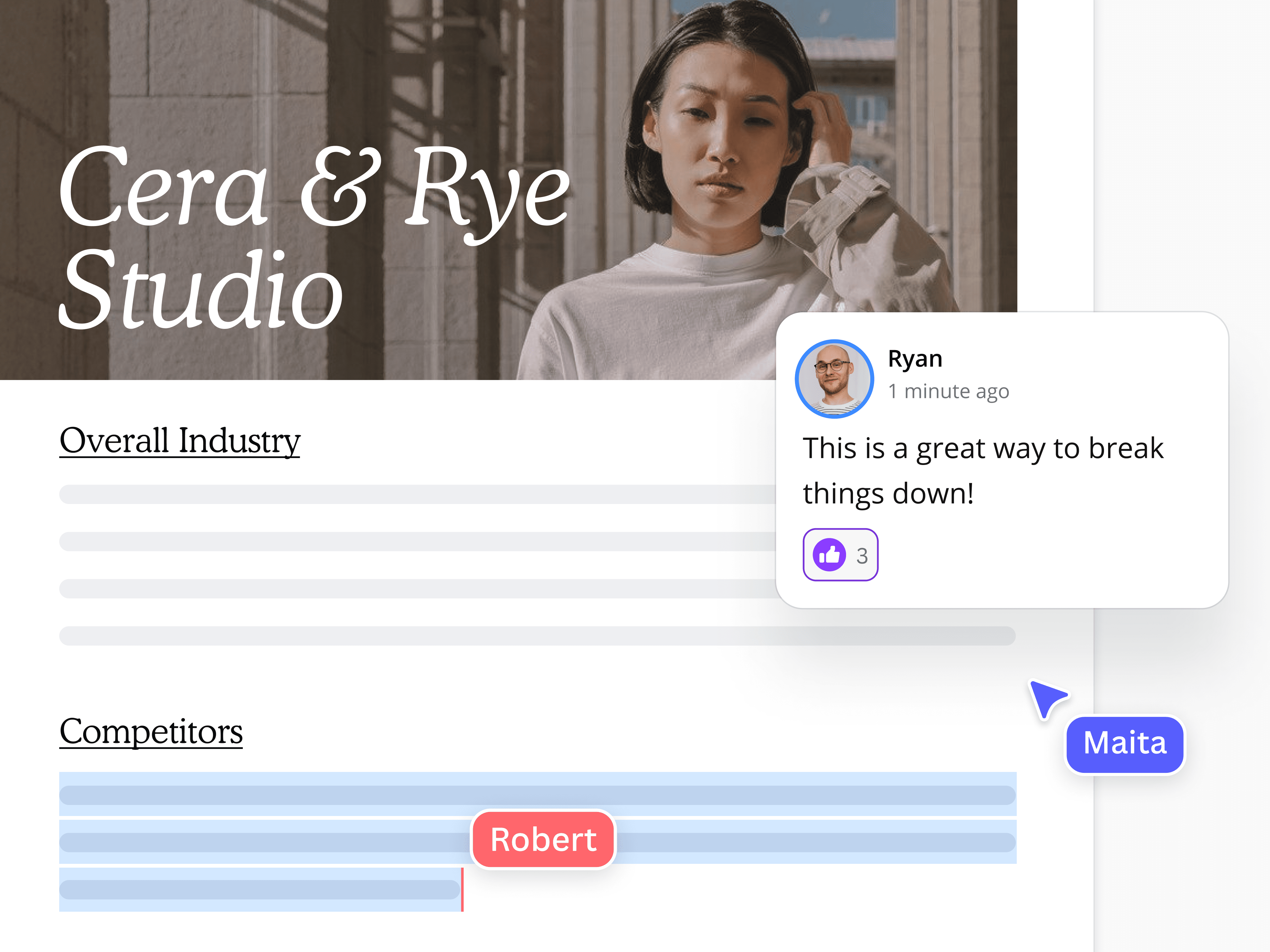Screen dimensions: 1270x952
Task: Click the first highlighted line under Competitors
Action: (x=537, y=795)
